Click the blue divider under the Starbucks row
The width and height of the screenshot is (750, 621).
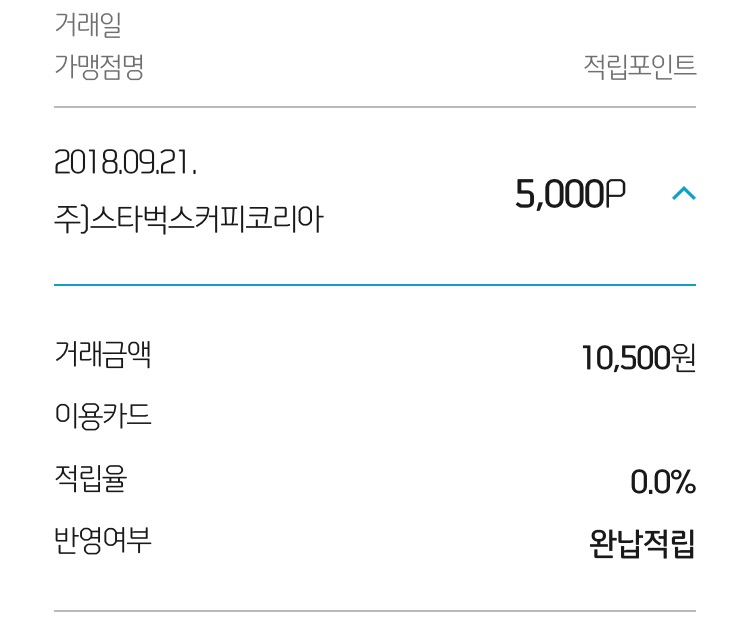tap(375, 285)
